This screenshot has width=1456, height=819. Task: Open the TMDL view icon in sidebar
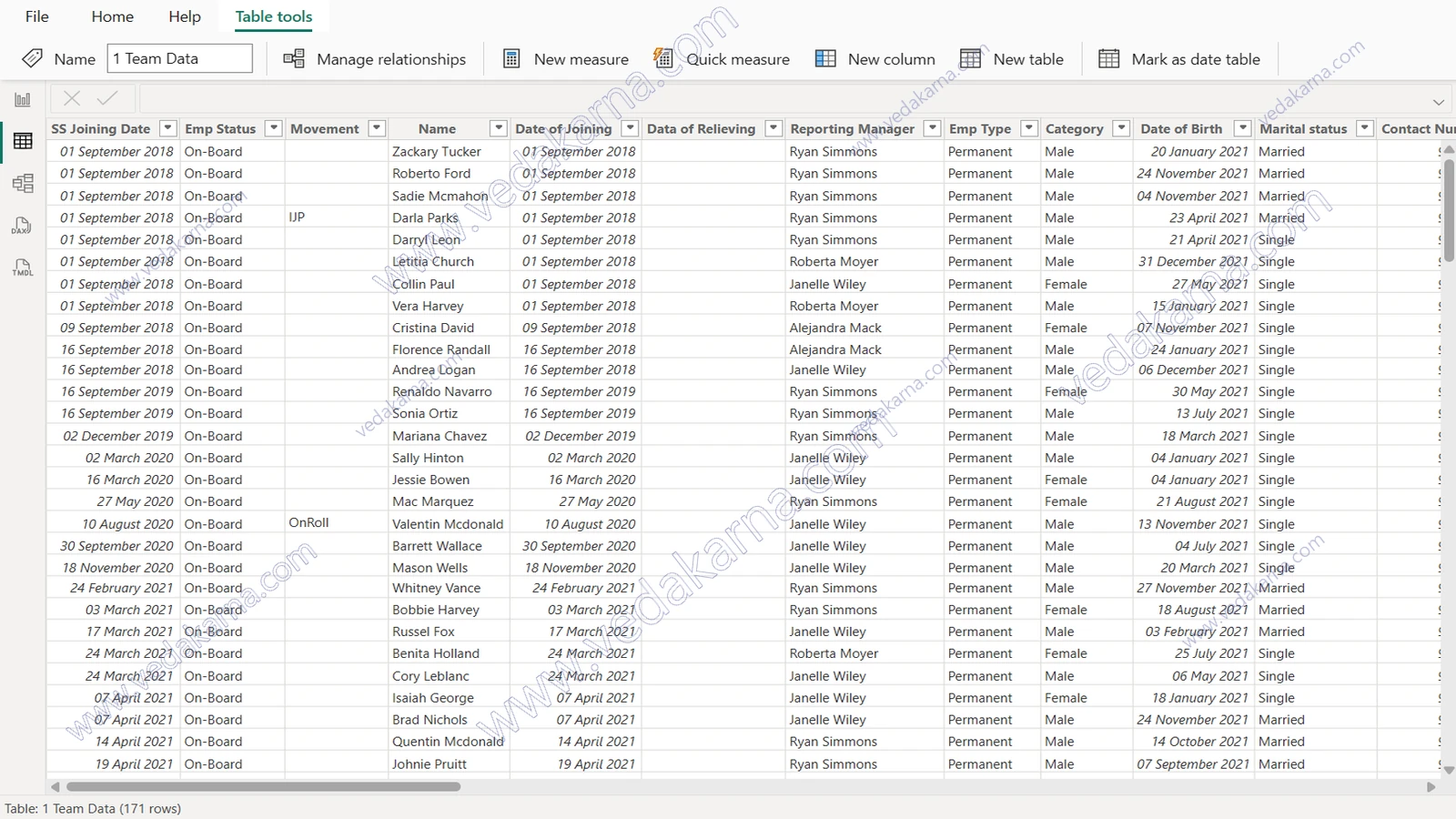click(23, 267)
